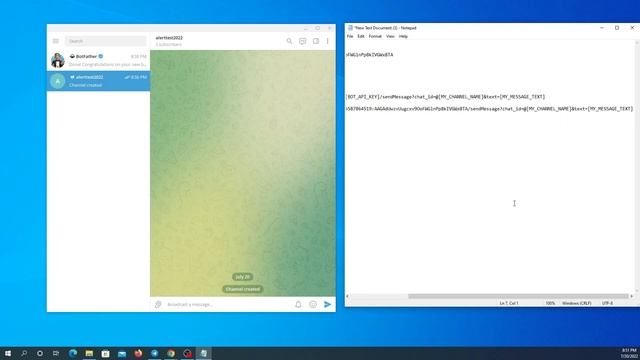Open File Explorer from taskbar
The height and width of the screenshot is (360, 640).
point(89,353)
